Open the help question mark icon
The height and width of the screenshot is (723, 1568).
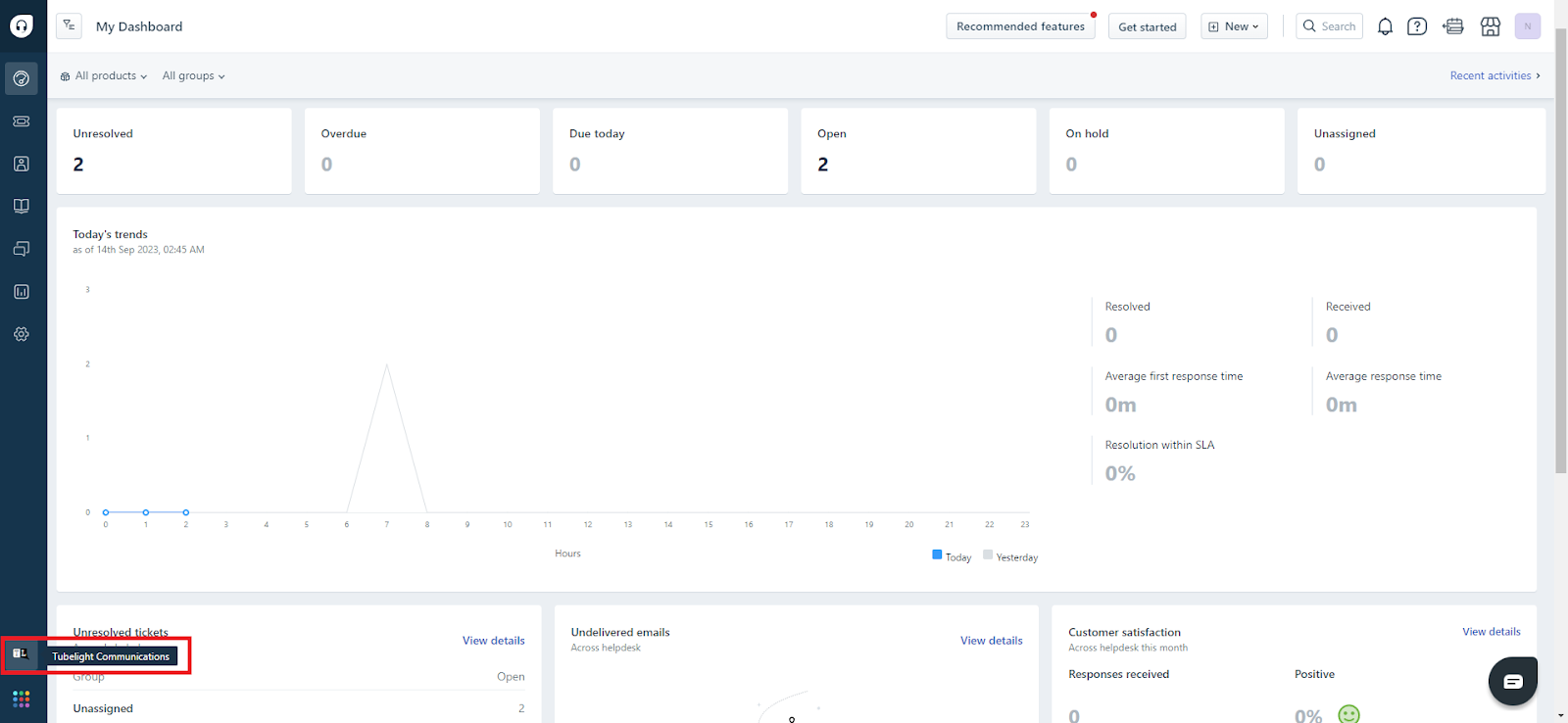click(x=1417, y=26)
